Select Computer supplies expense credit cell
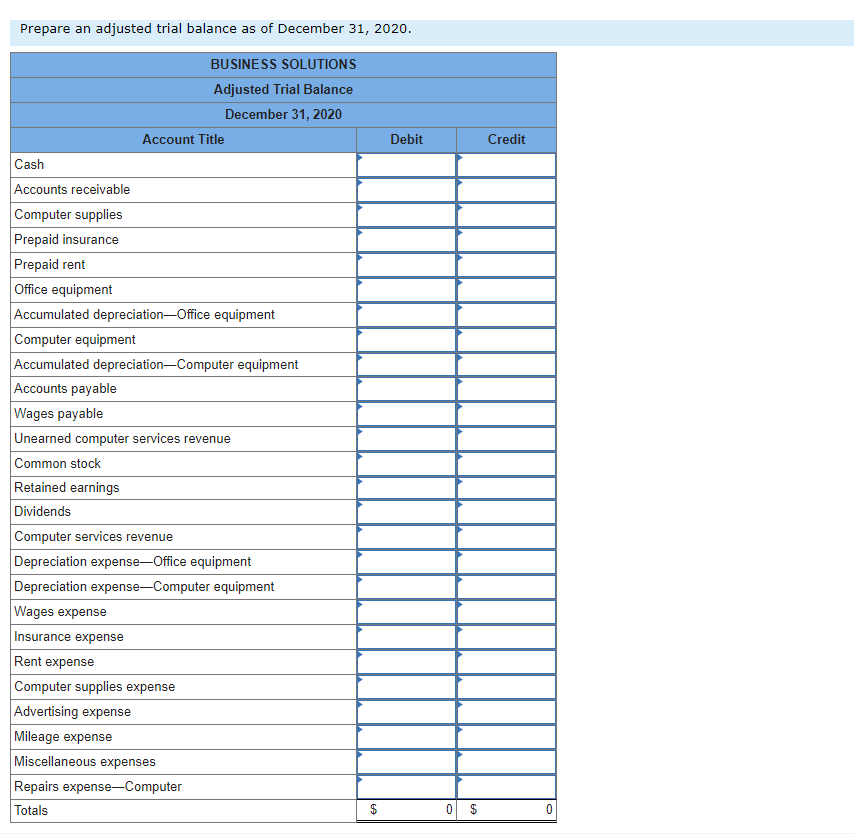854x839 pixels. (507, 688)
